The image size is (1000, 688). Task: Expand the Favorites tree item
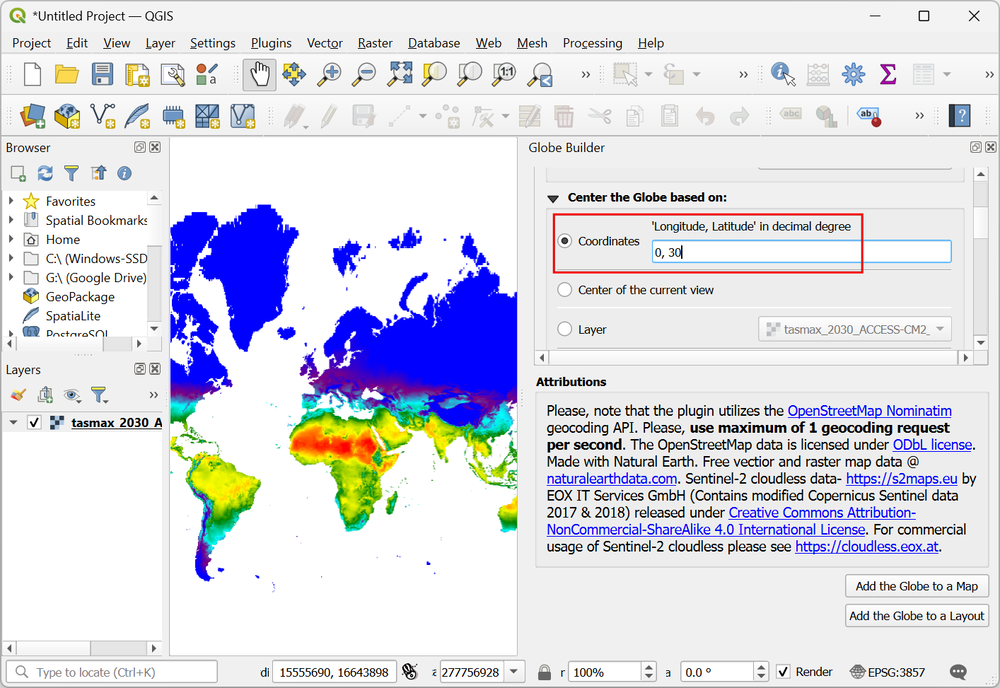click(11, 201)
